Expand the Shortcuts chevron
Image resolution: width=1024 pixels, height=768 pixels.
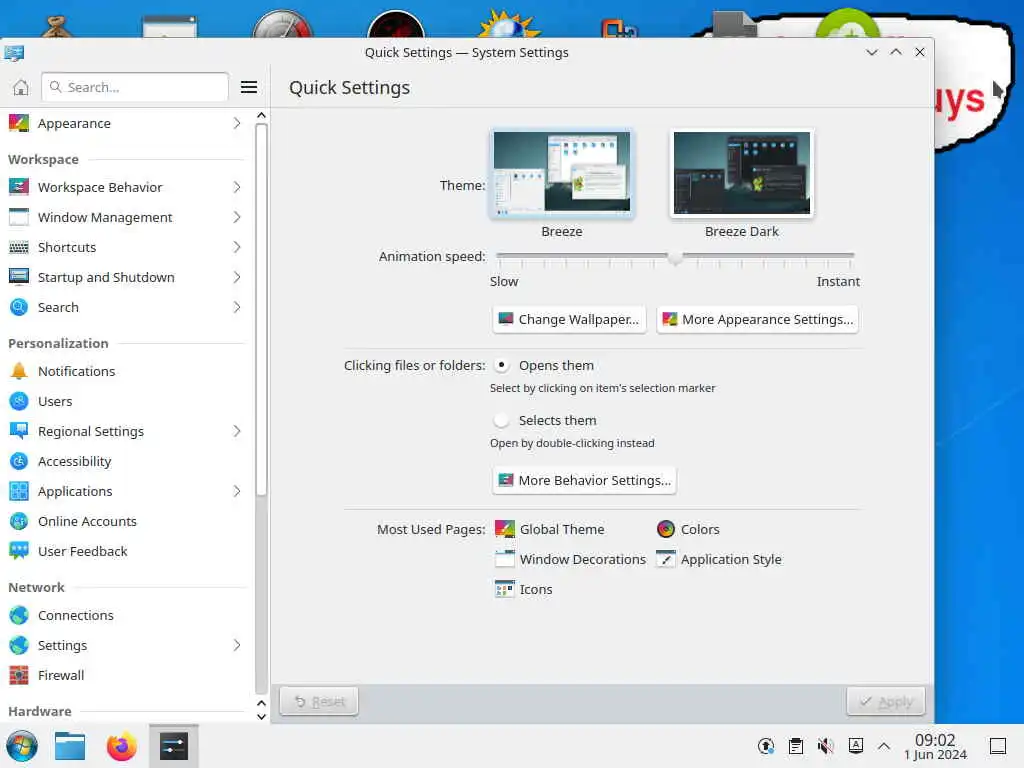point(237,247)
